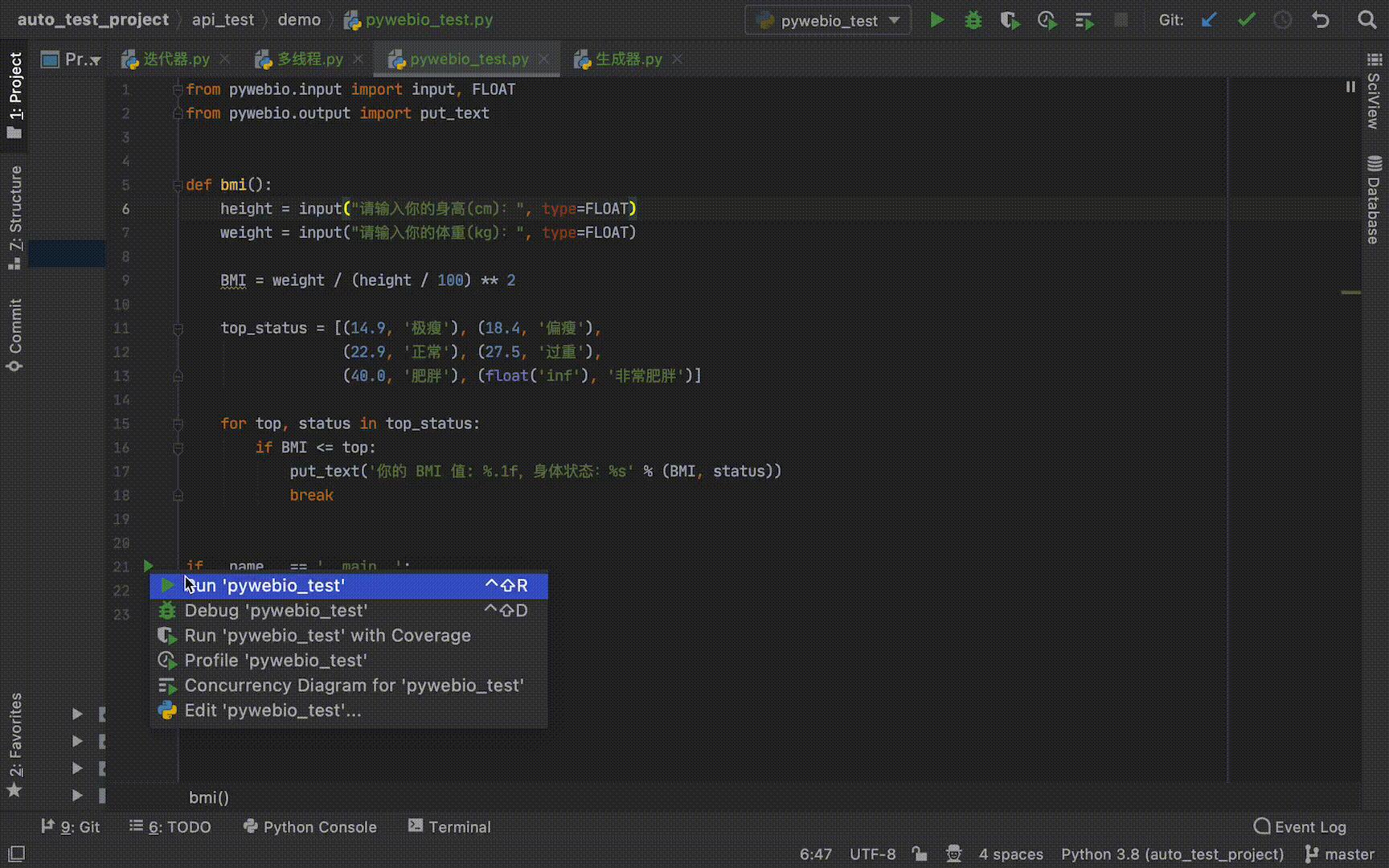Update project from Git via blue arrow icon
This screenshot has height=868, width=1389.
pyautogui.click(x=1209, y=19)
